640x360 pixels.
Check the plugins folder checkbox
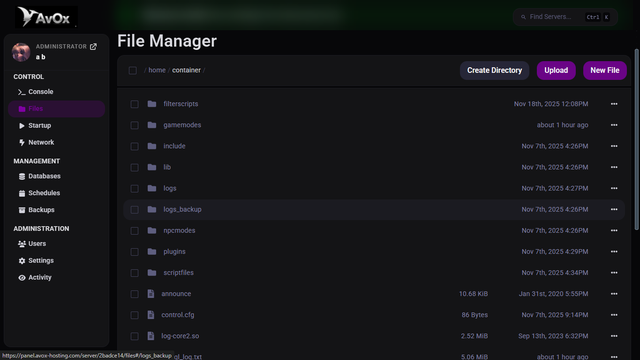point(134,252)
